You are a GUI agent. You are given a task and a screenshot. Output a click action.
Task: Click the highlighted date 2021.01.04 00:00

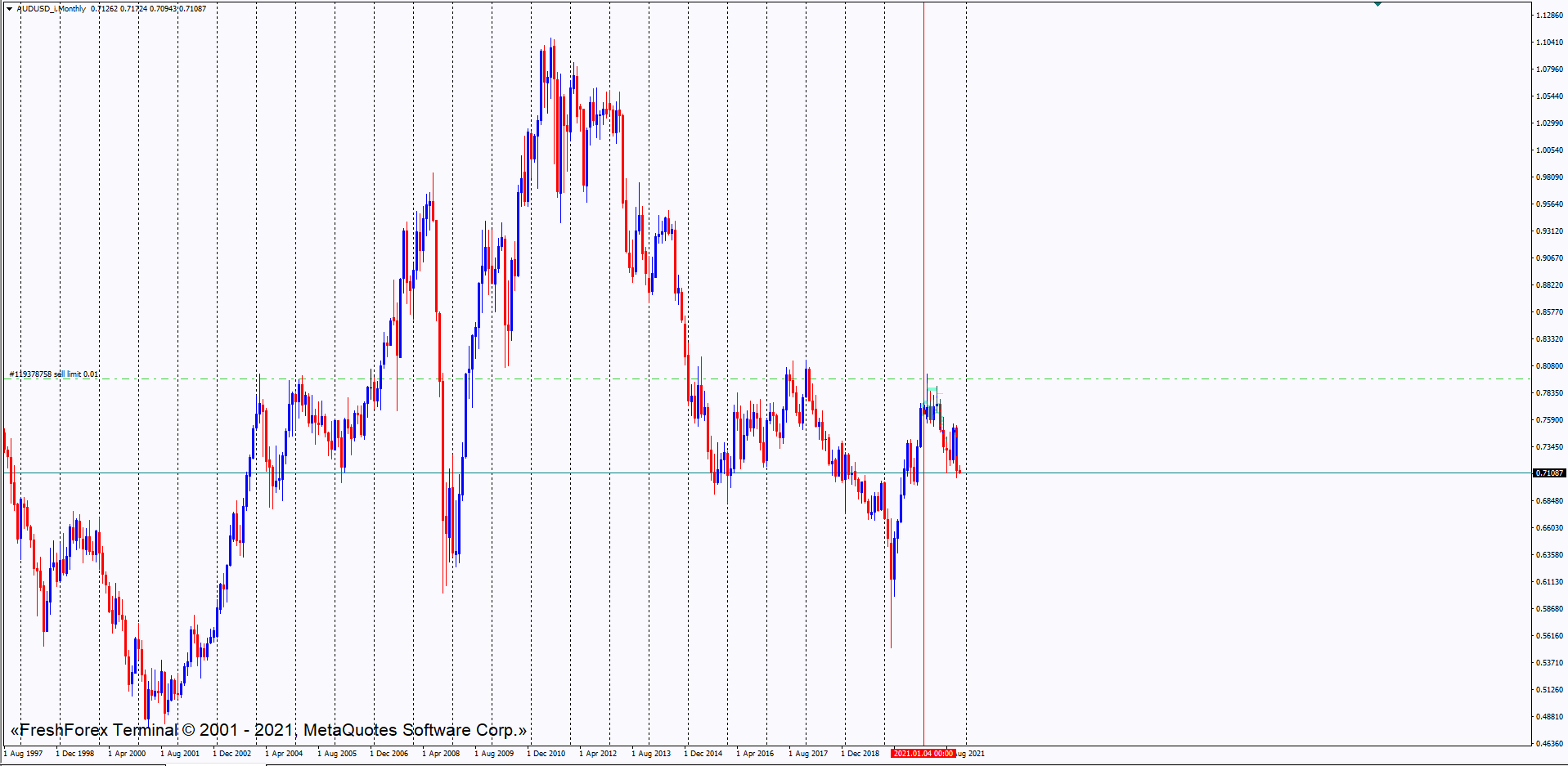tap(923, 754)
